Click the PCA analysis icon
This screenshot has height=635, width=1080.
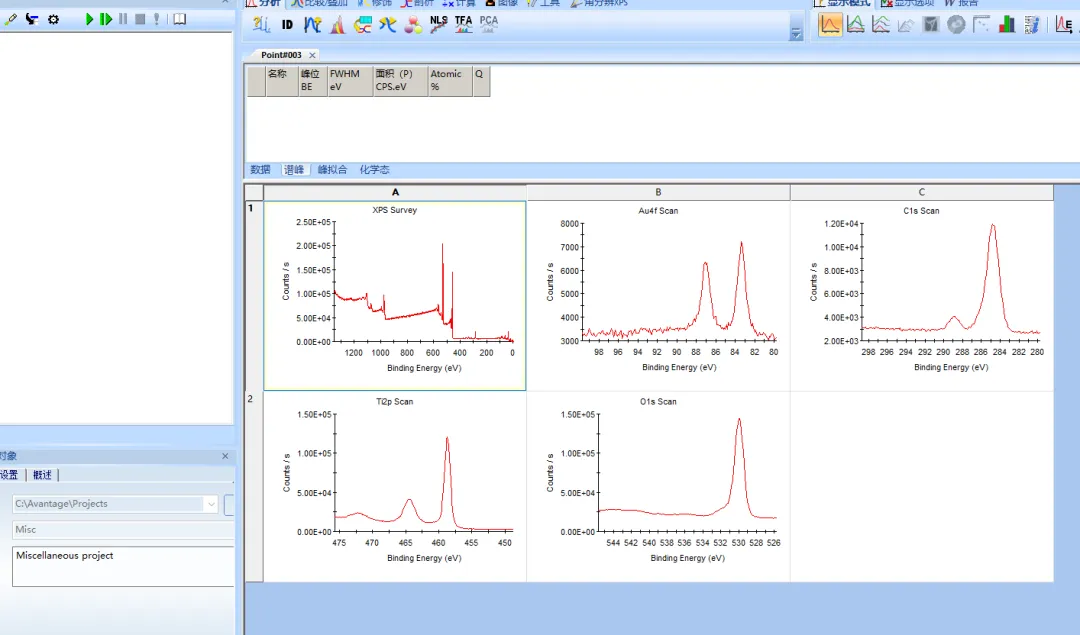point(488,24)
